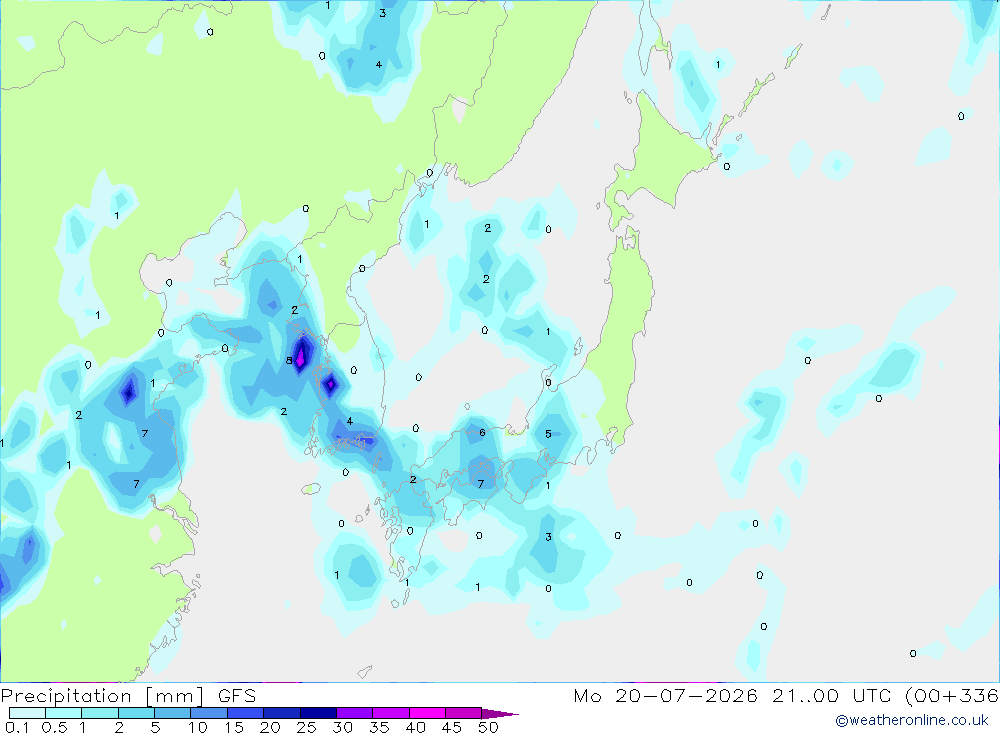Click the legend label '0.1'
Viewport: 1000px width, 733px height.
pyautogui.click(x=17, y=727)
